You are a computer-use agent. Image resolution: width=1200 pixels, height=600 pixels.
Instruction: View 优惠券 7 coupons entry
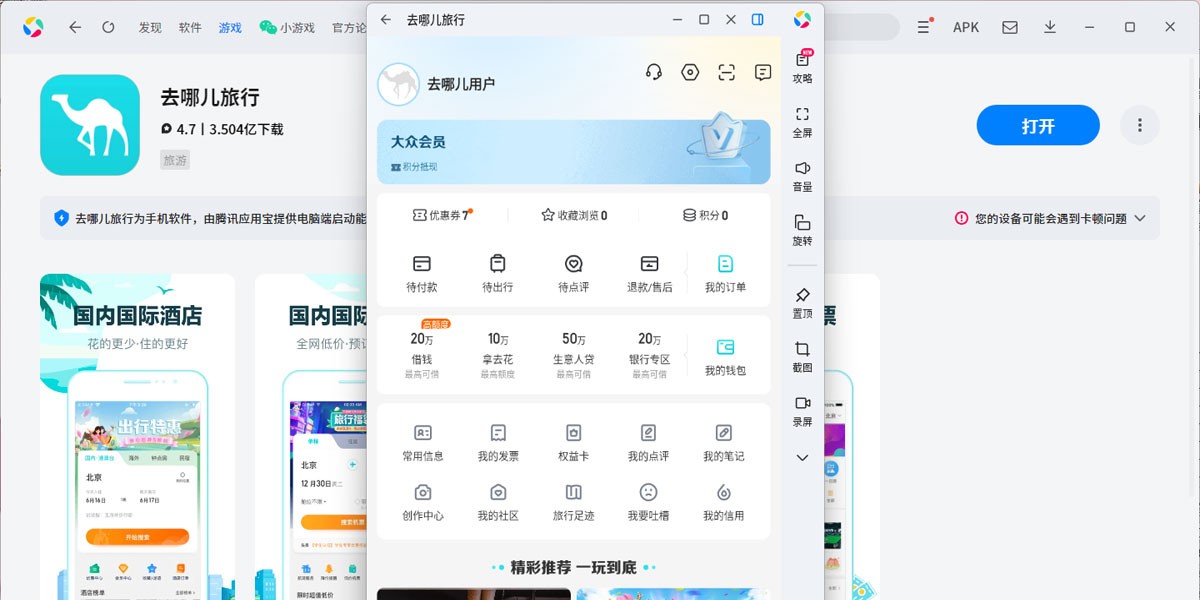pyautogui.click(x=444, y=214)
